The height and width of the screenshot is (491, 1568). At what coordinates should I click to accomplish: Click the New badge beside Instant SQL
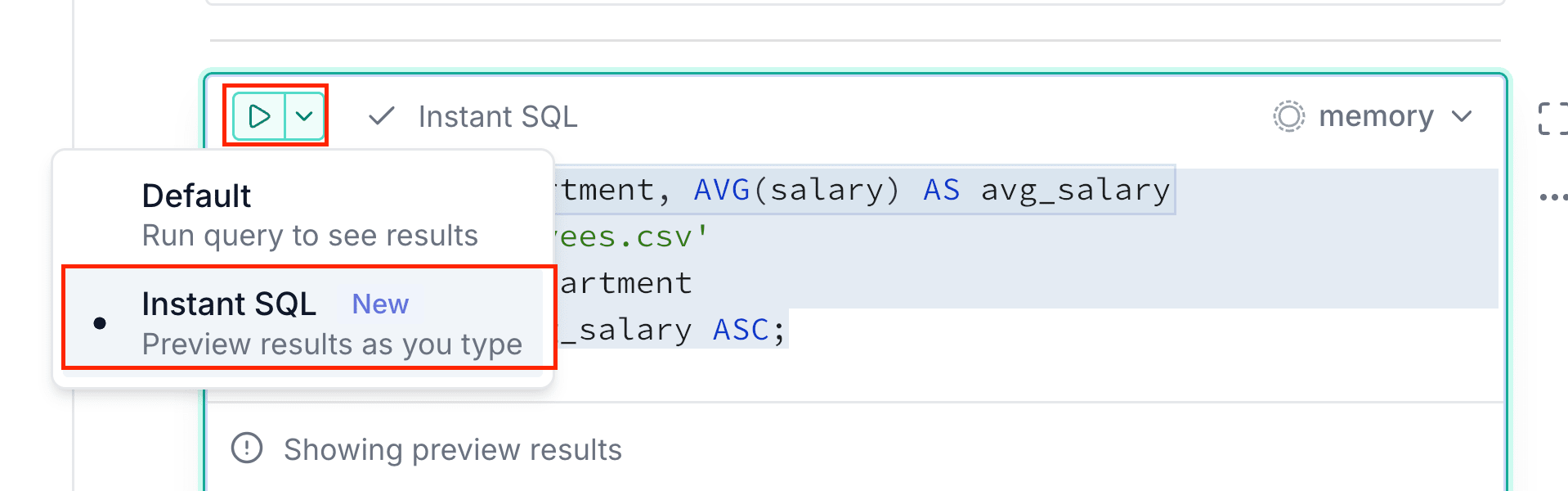(x=380, y=304)
